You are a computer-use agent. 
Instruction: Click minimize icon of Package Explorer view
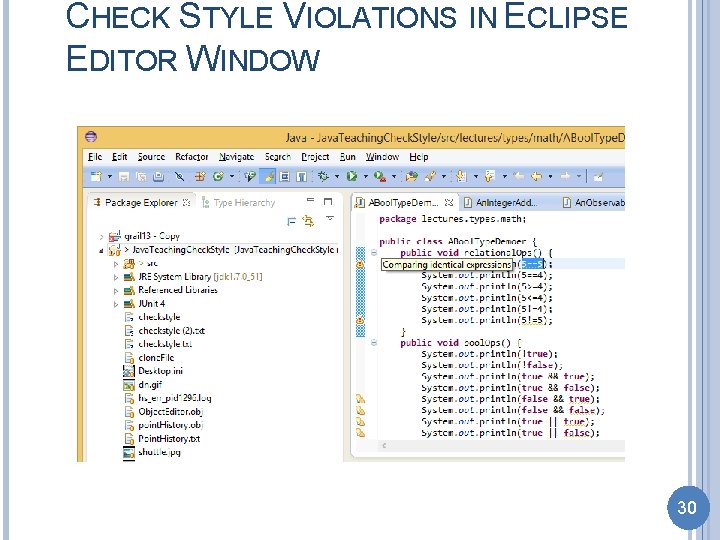click(310, 200)
